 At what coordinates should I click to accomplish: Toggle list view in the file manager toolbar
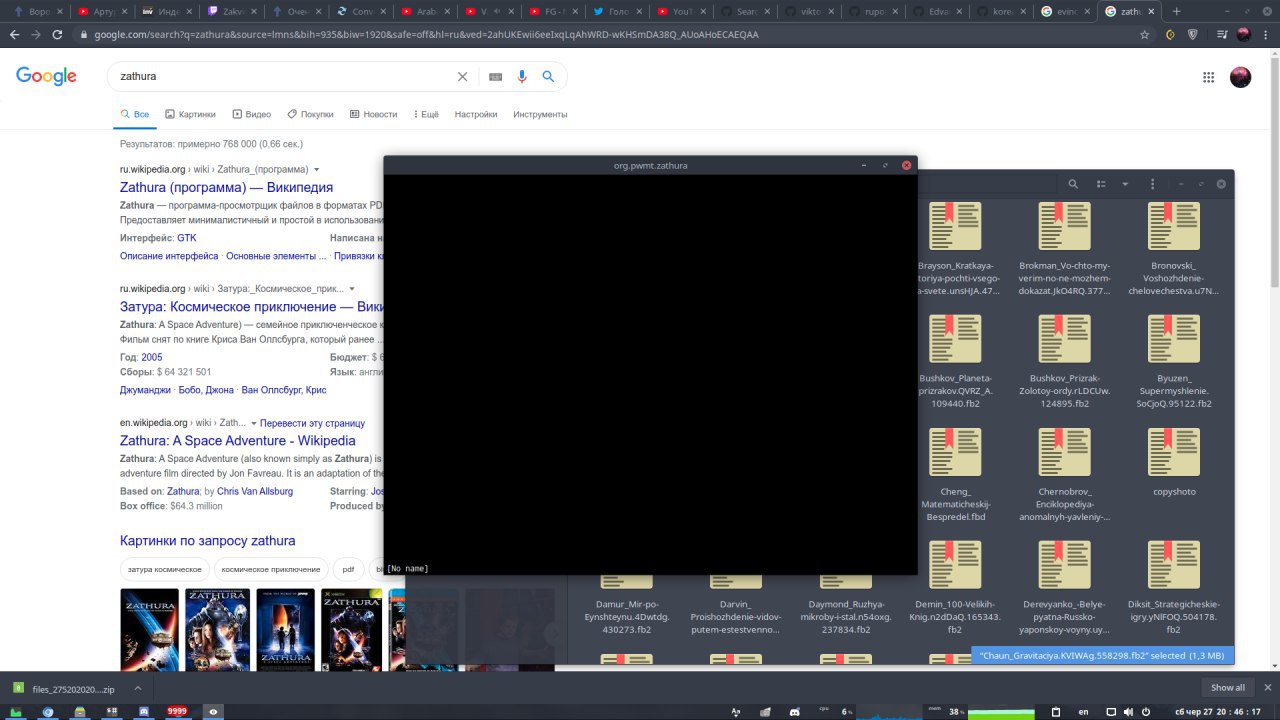(1101, 184)
